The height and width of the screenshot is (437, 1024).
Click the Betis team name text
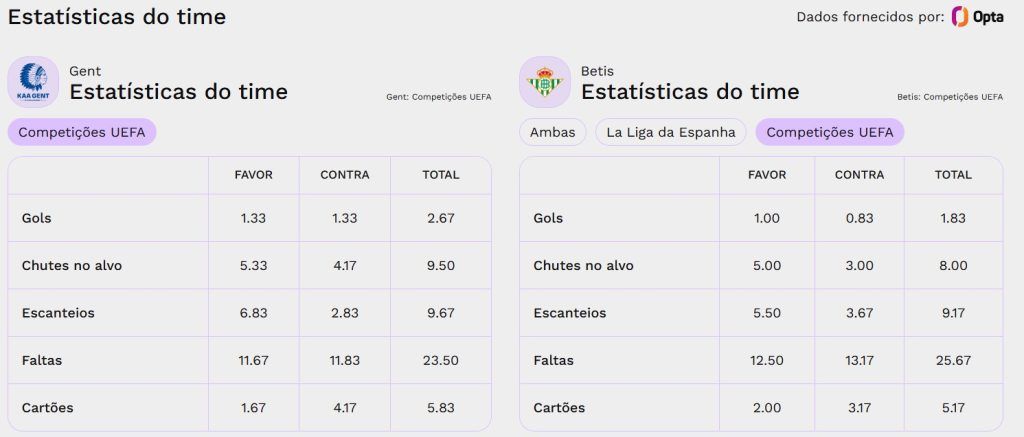pyautogui.click(x=597, y=71)
